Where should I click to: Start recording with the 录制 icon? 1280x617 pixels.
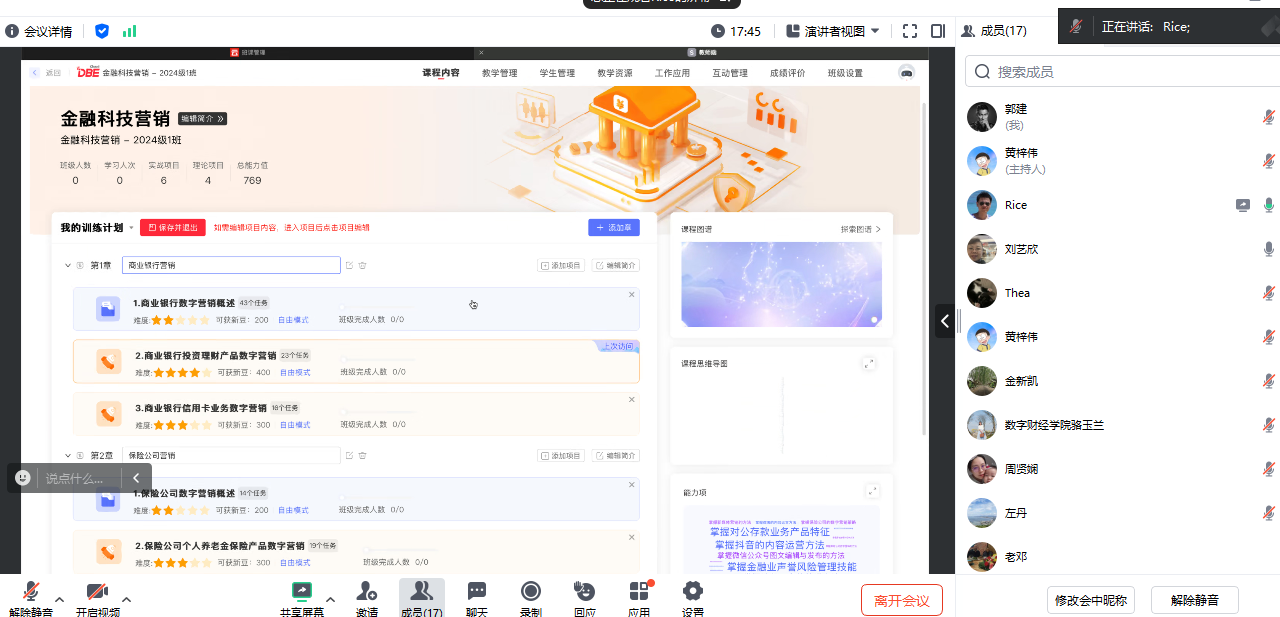531,592
